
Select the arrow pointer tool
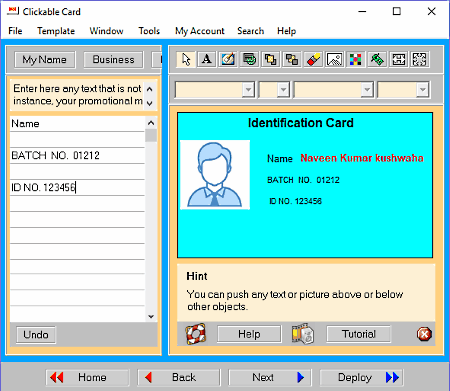(186, 60)
